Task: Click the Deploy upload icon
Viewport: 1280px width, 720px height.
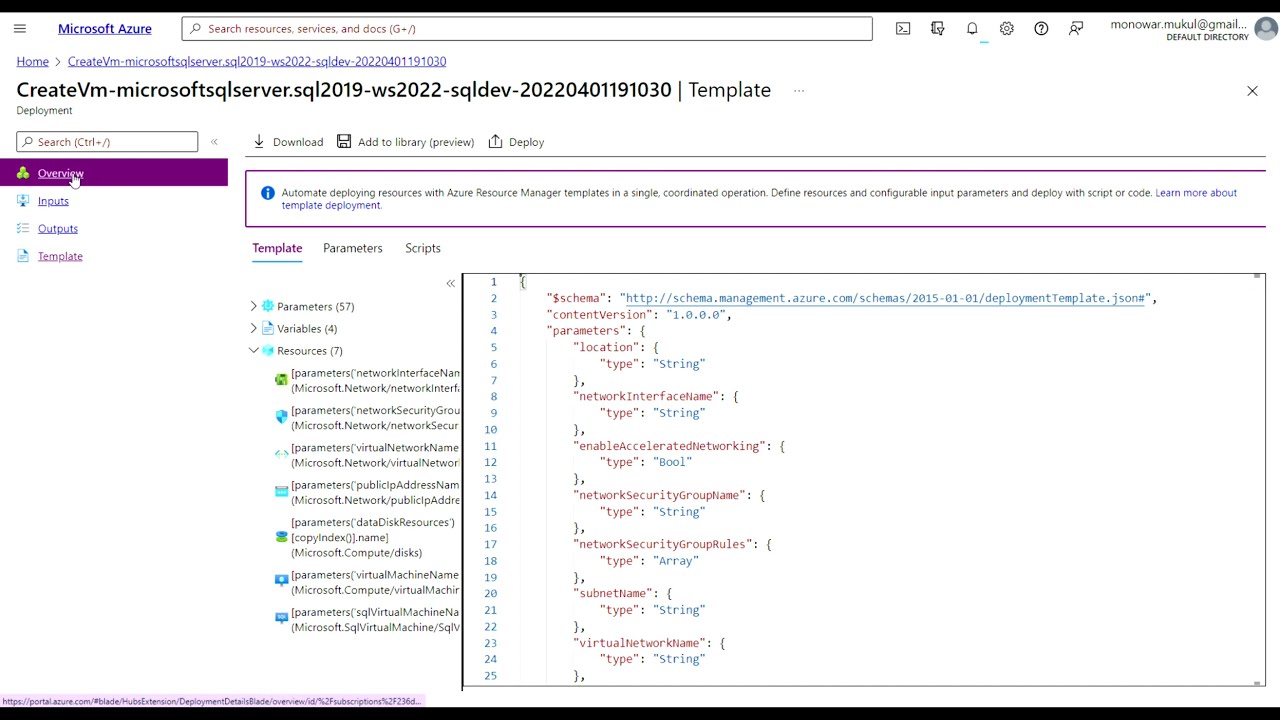Action: coord(495,142)
